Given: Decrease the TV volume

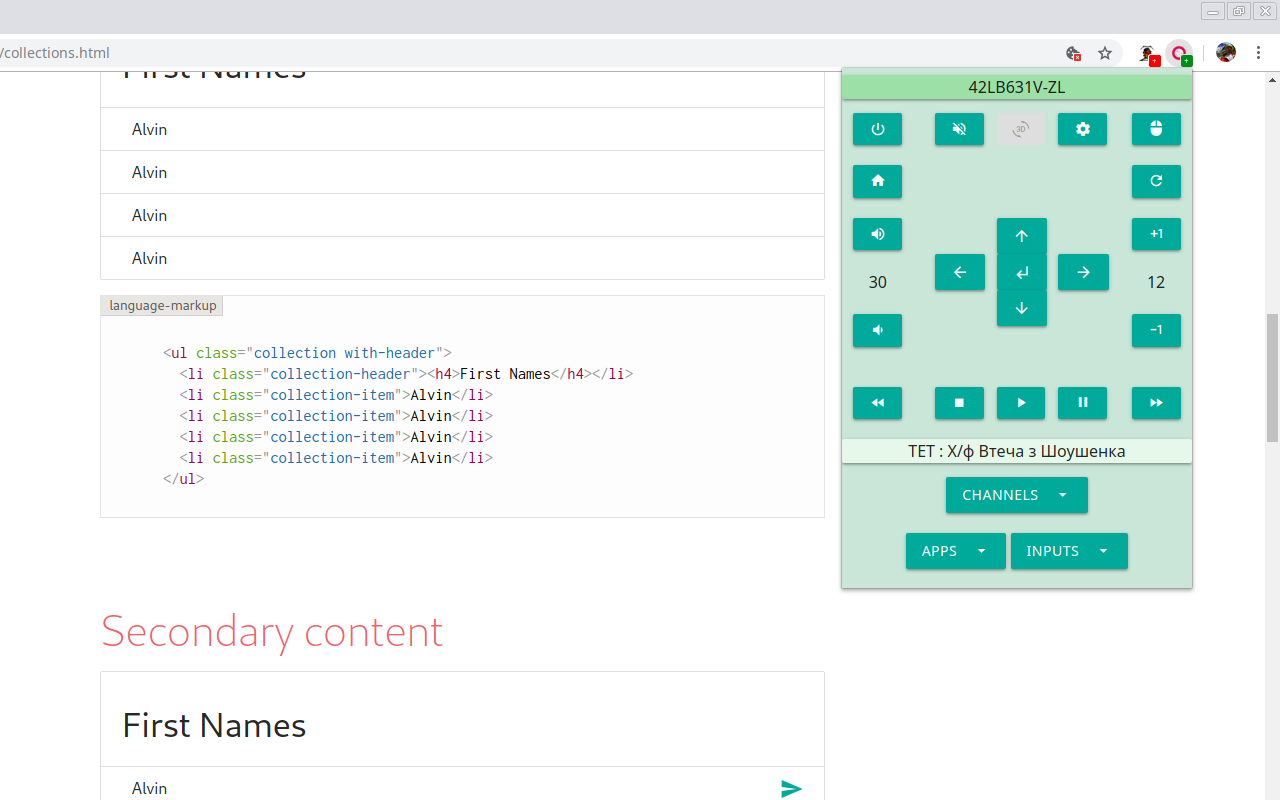Looking at the screenshot, I should pos(877,330).
